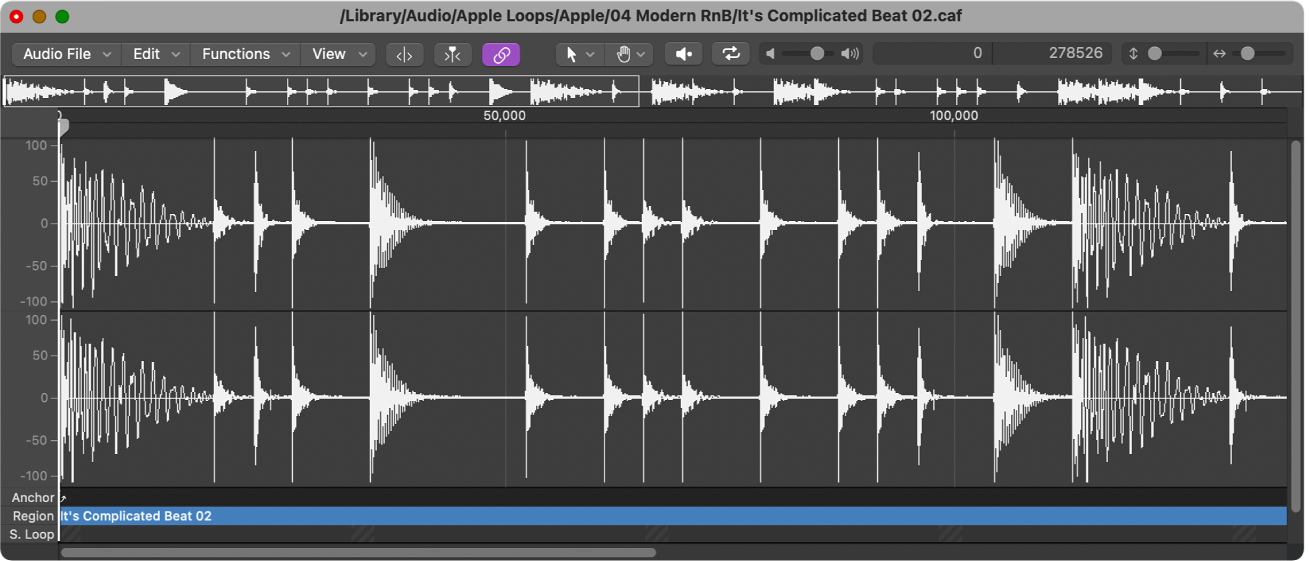Click the Anchor marker arrow
The height and width of the screenshot is (561, 1309).
click(63, 498)
